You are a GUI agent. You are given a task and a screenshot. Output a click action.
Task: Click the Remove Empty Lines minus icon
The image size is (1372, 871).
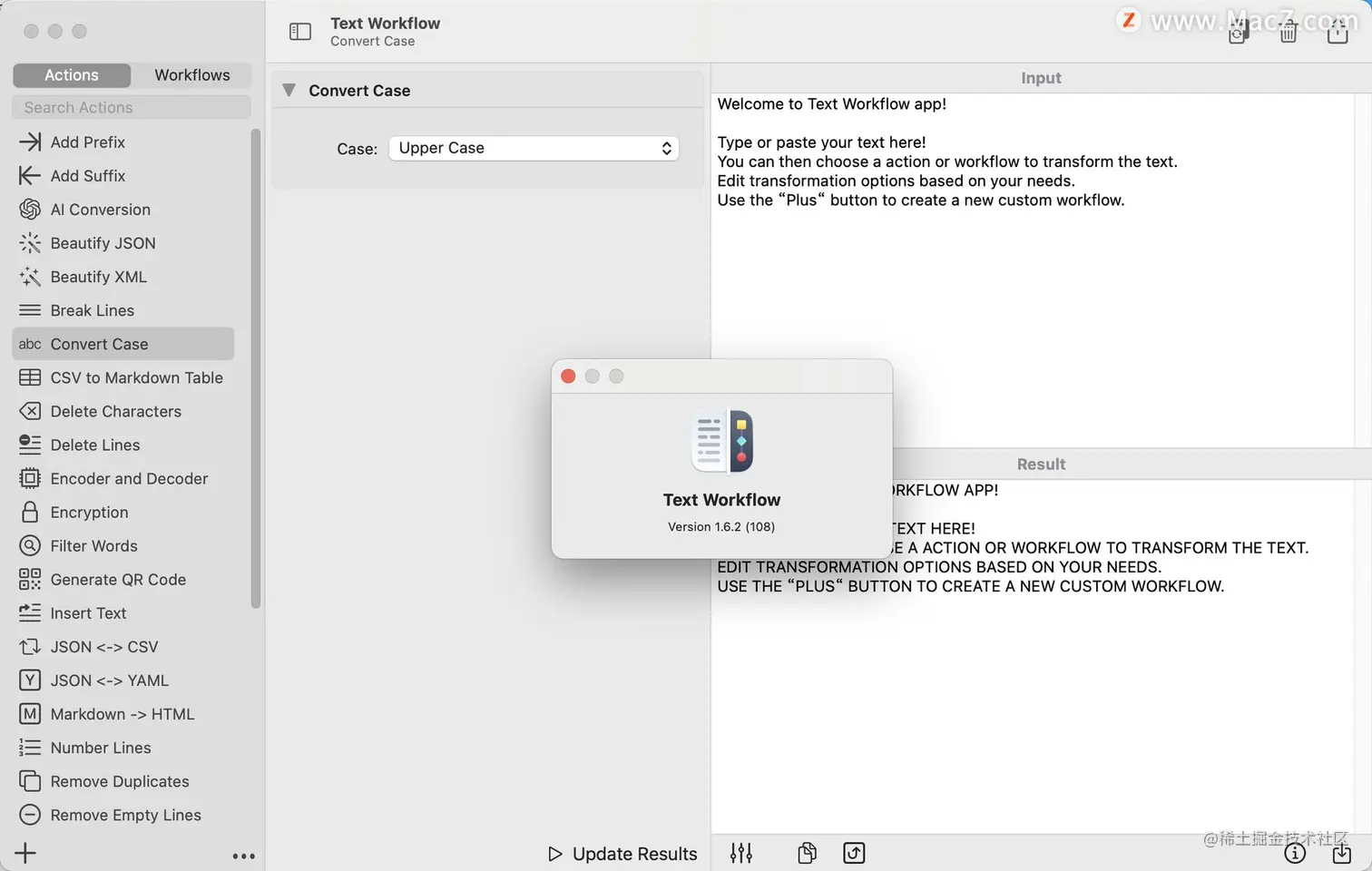tap(30, 814)
